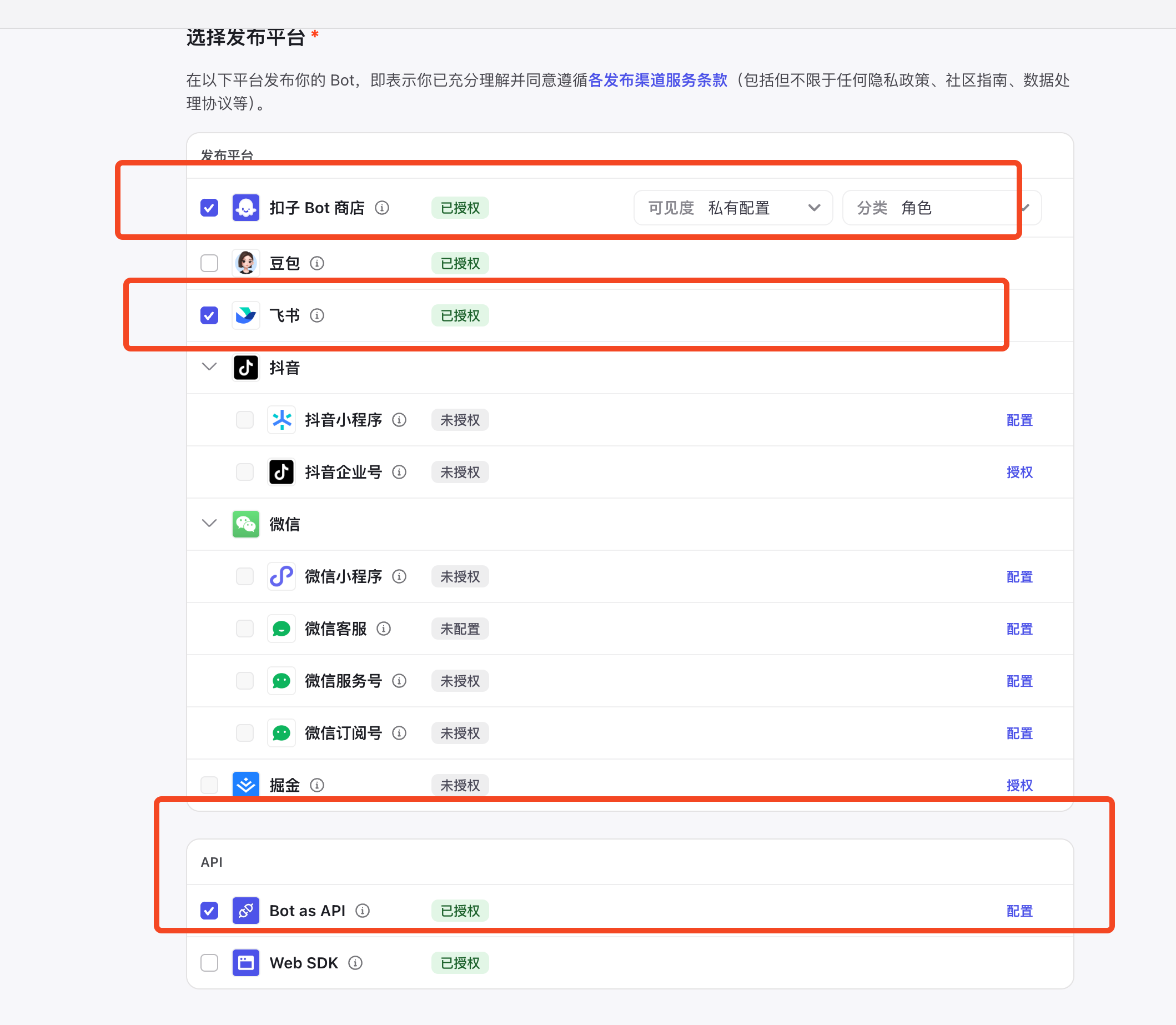The width and height of the screenshot is (1176, 1025).
Task: Open the 各发布渠道服务条款 link
Action: (x=658, y=80)
